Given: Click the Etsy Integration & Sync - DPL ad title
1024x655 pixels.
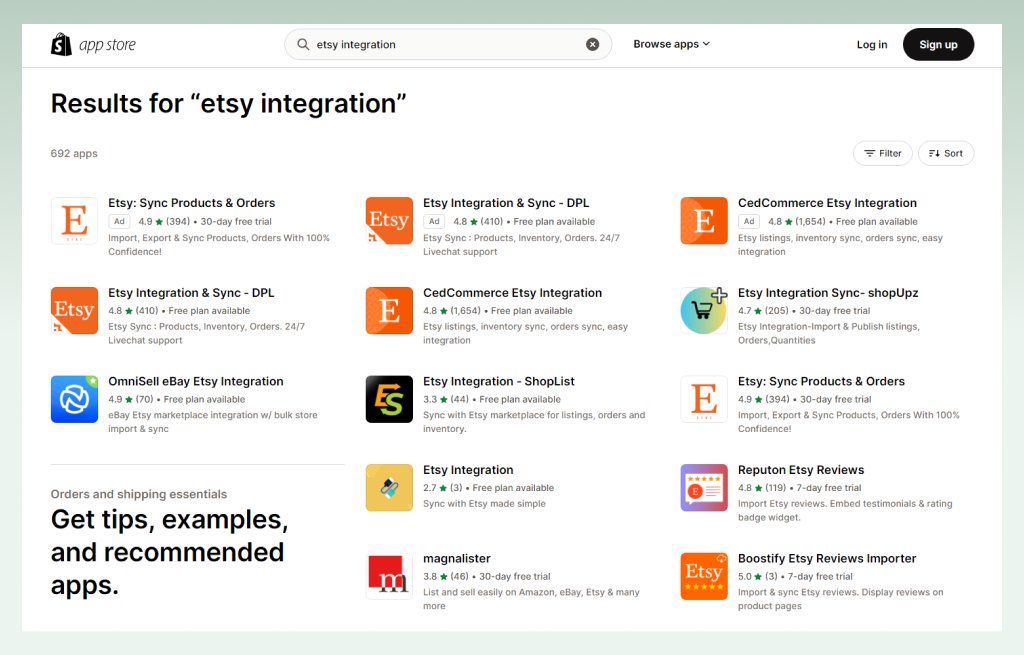Looking at the screenshot, I should [x=506, y=203].
